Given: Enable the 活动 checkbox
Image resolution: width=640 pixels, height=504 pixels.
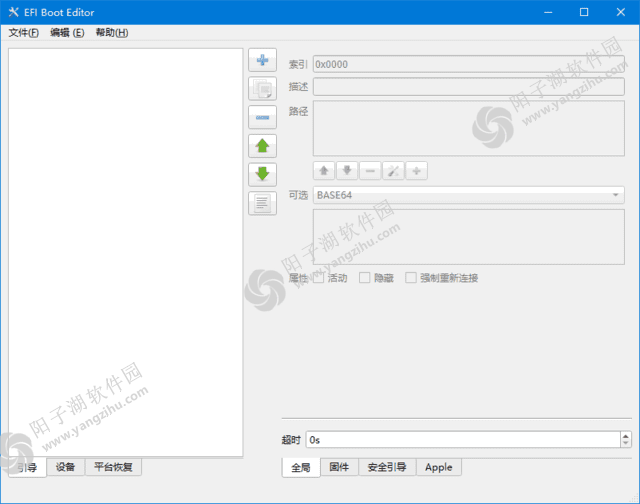Looking at the screenshot, I should coord(319,278).
